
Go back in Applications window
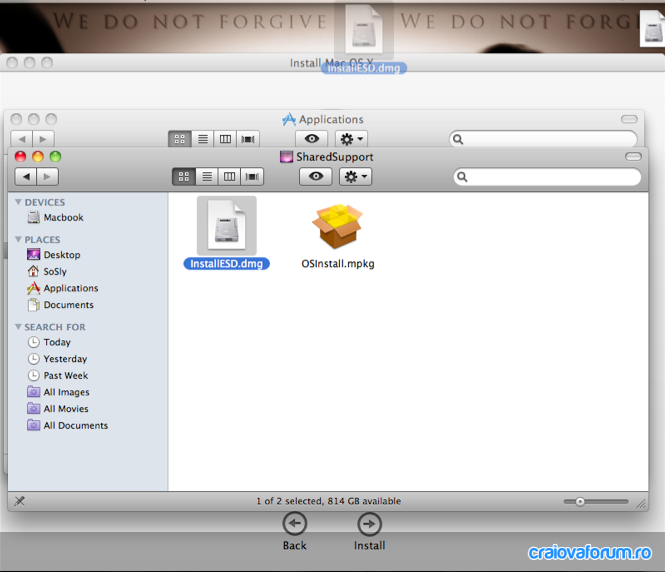click(22, 139)
